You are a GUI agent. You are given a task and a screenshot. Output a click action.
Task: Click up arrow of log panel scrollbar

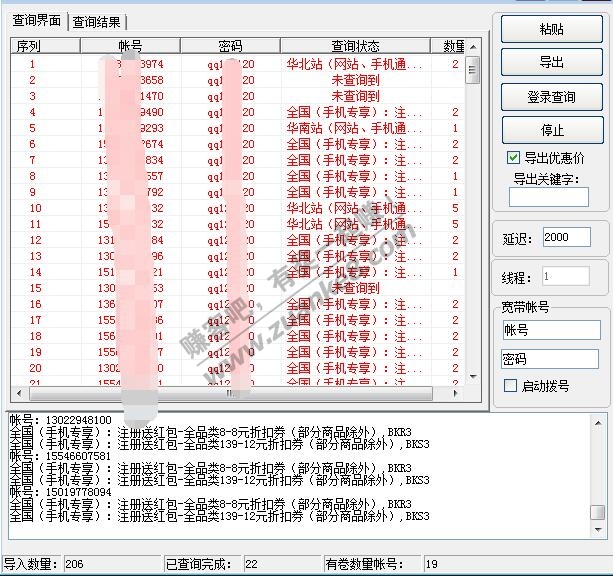coord(598,423)
